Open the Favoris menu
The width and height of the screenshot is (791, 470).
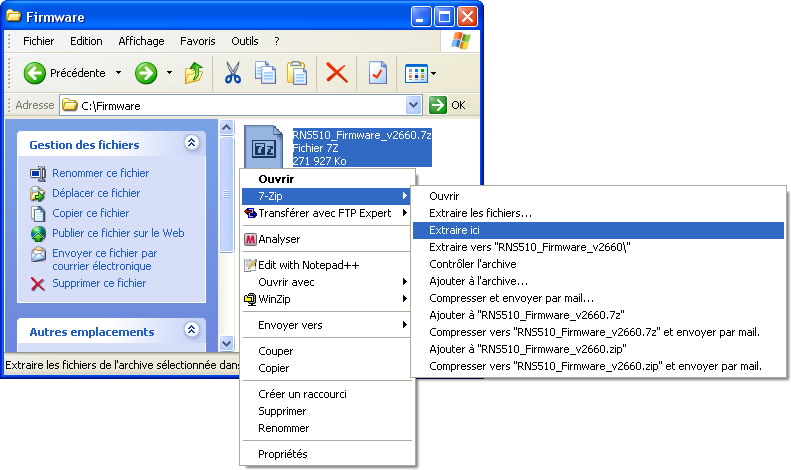[x=198, y=41]
